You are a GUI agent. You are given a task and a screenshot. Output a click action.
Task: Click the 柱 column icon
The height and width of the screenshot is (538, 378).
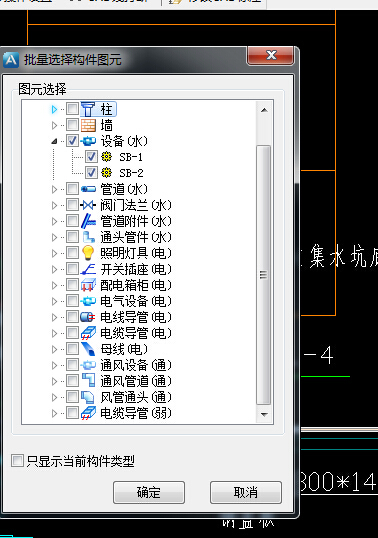click(88, 109)
